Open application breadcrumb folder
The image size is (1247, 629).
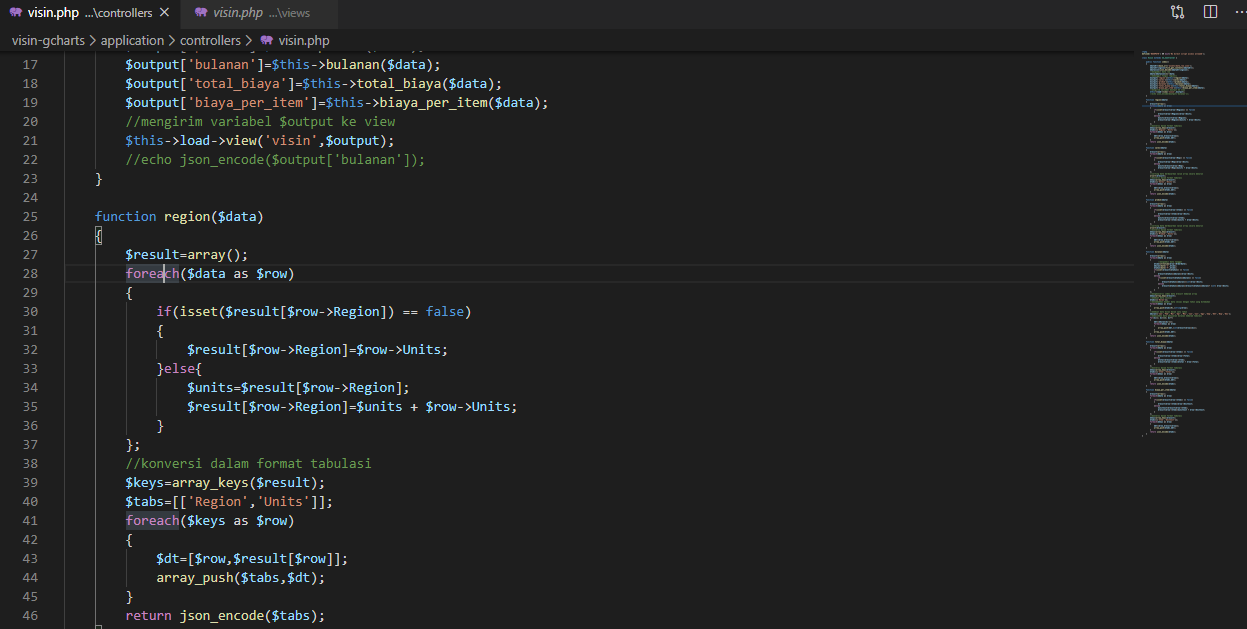(132, 40)
